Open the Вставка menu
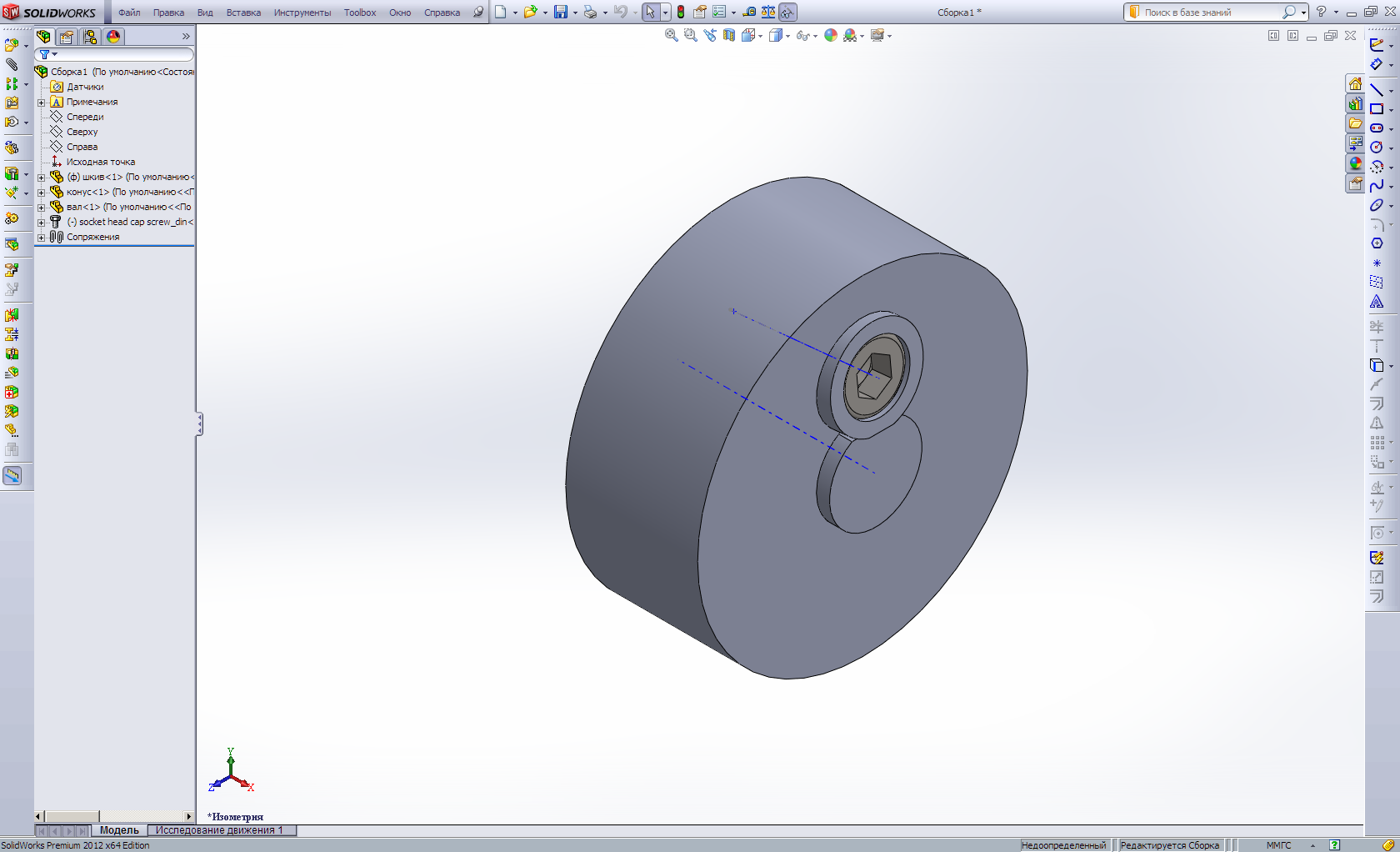This screenshot has width=1400, height=852. click(243, 13)
